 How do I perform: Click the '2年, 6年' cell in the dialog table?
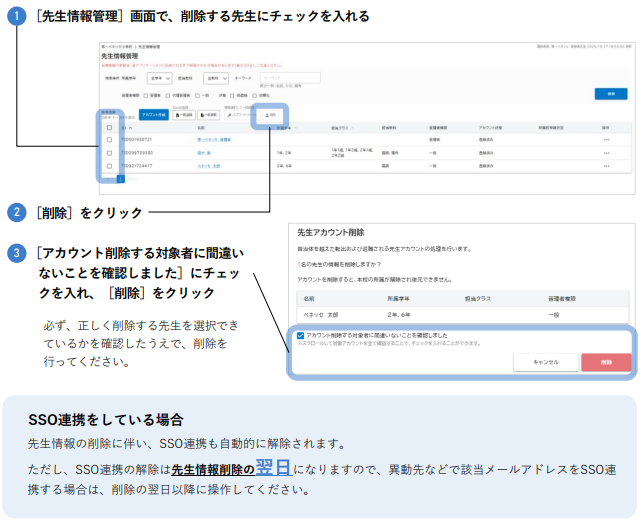(x=399, y=315)
